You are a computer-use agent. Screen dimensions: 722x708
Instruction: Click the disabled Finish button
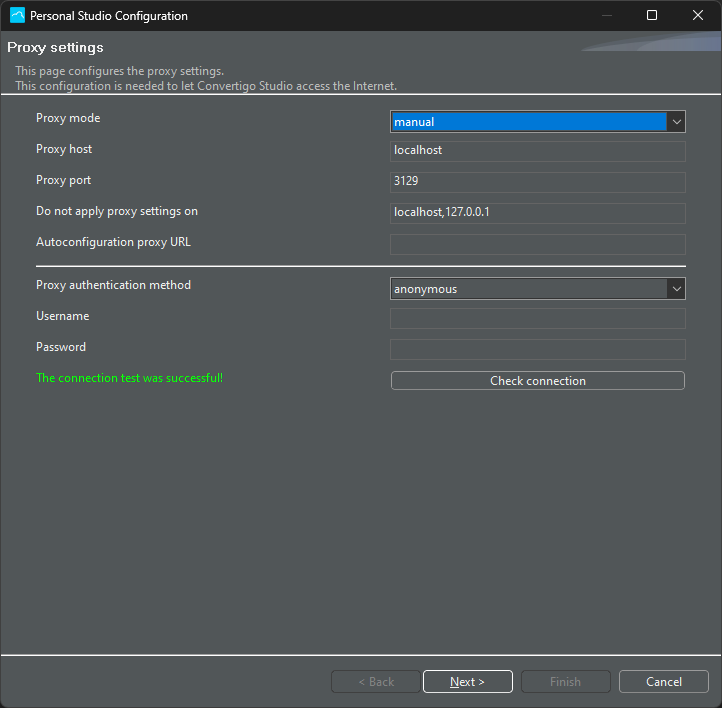(x=565, y=682)
